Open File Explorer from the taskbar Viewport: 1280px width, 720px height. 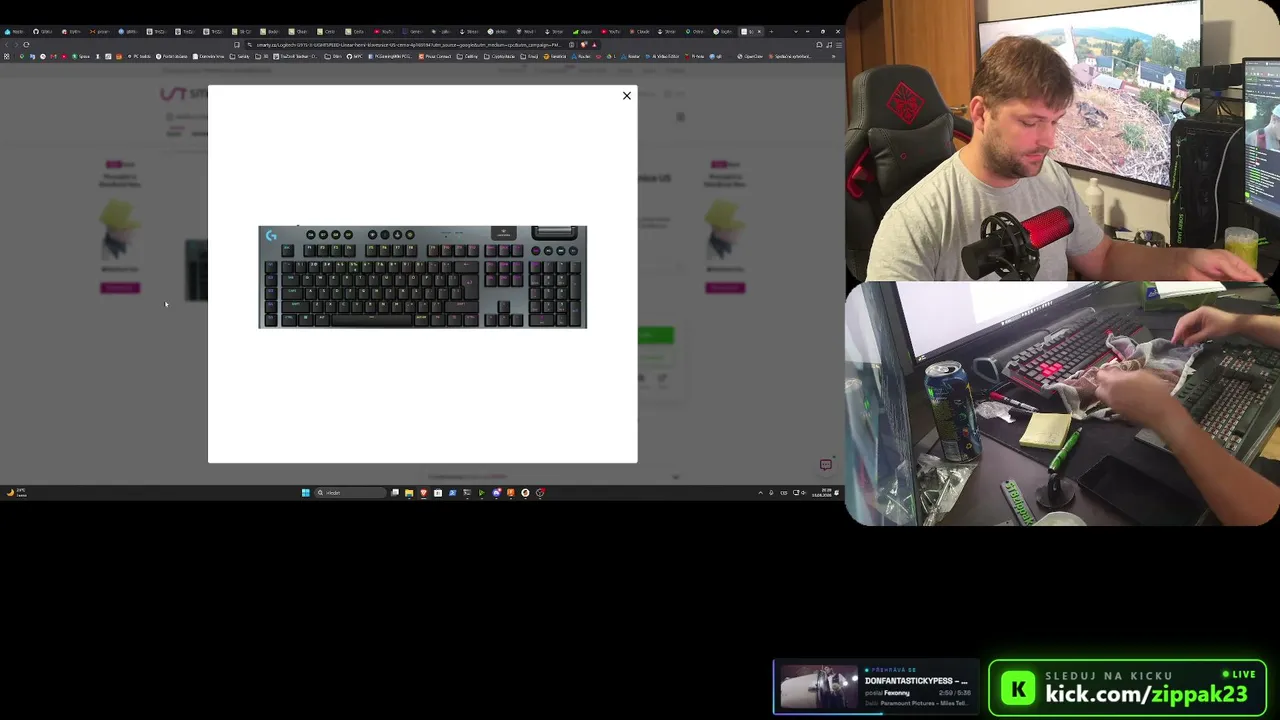[x=409, y=493]
